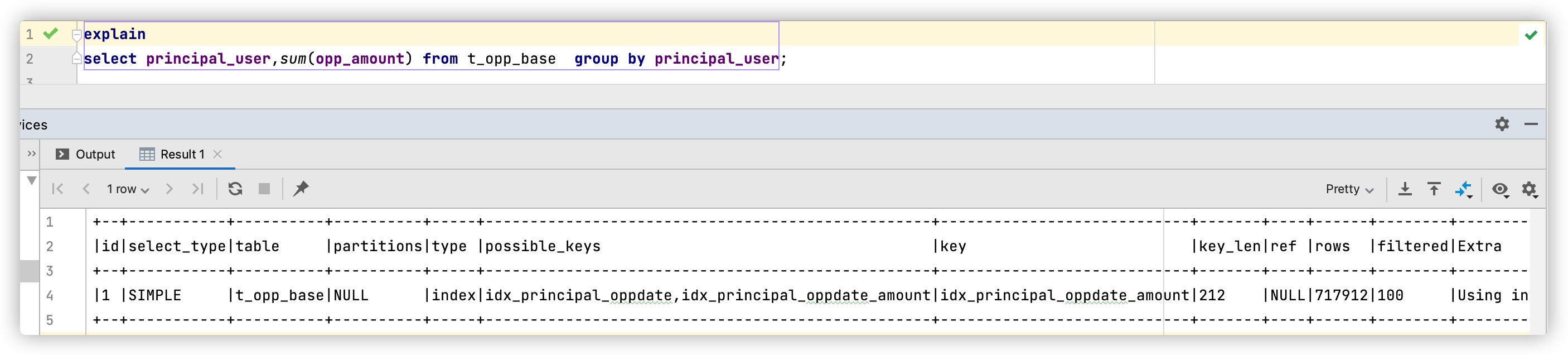Viewport: 1568px width, 355px height.
Task: Export the result data to a file
Action: coord(1406,189)
